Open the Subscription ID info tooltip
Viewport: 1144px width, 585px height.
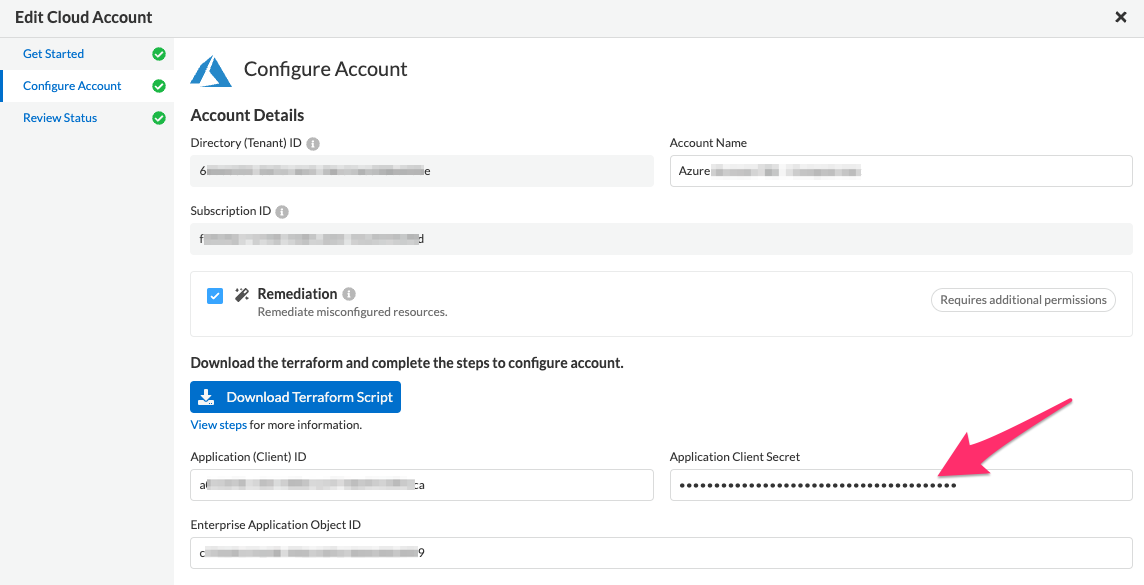pyautogui.click(x=281, y=211)
